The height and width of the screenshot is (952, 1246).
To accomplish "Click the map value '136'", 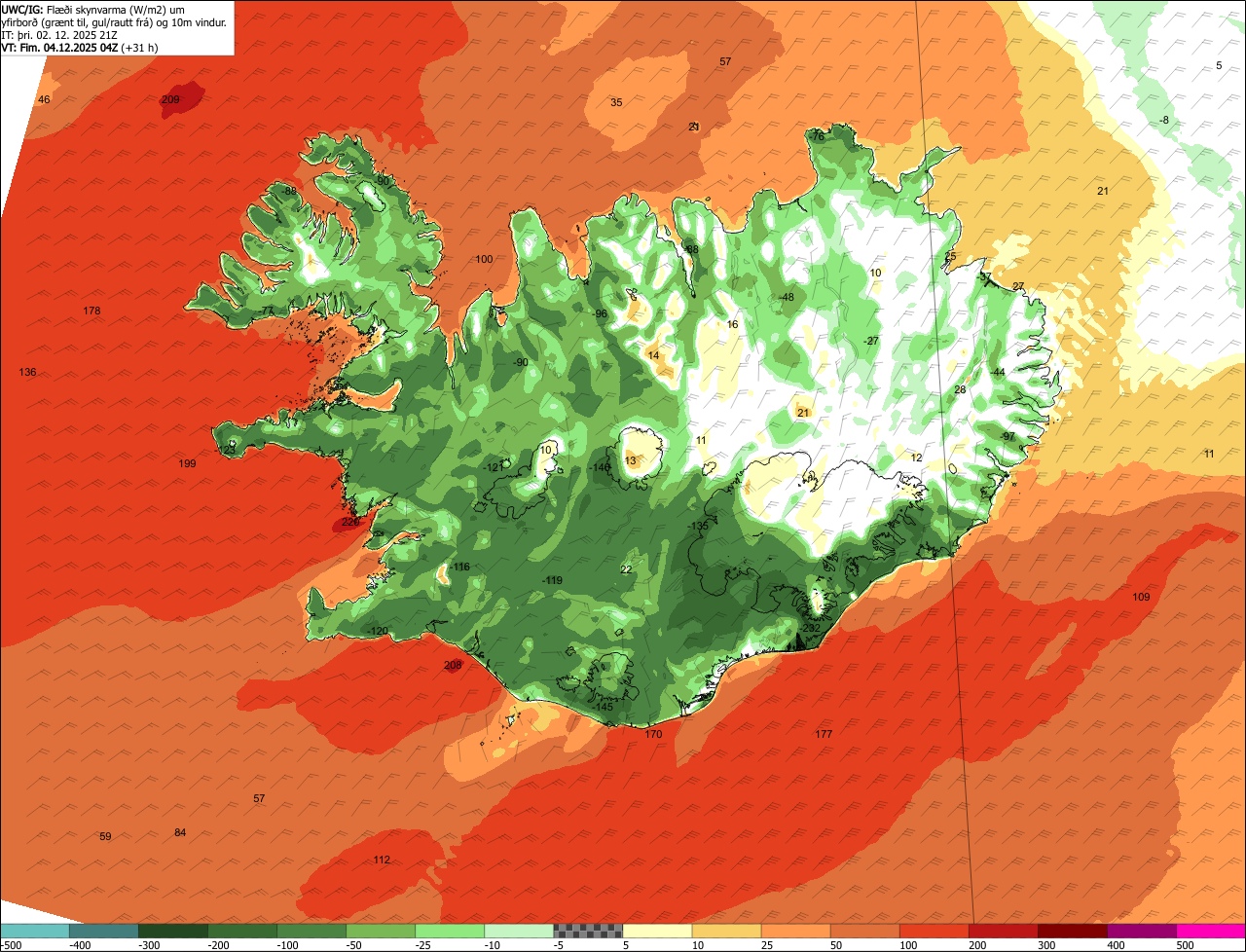I will tap(27, 373).
